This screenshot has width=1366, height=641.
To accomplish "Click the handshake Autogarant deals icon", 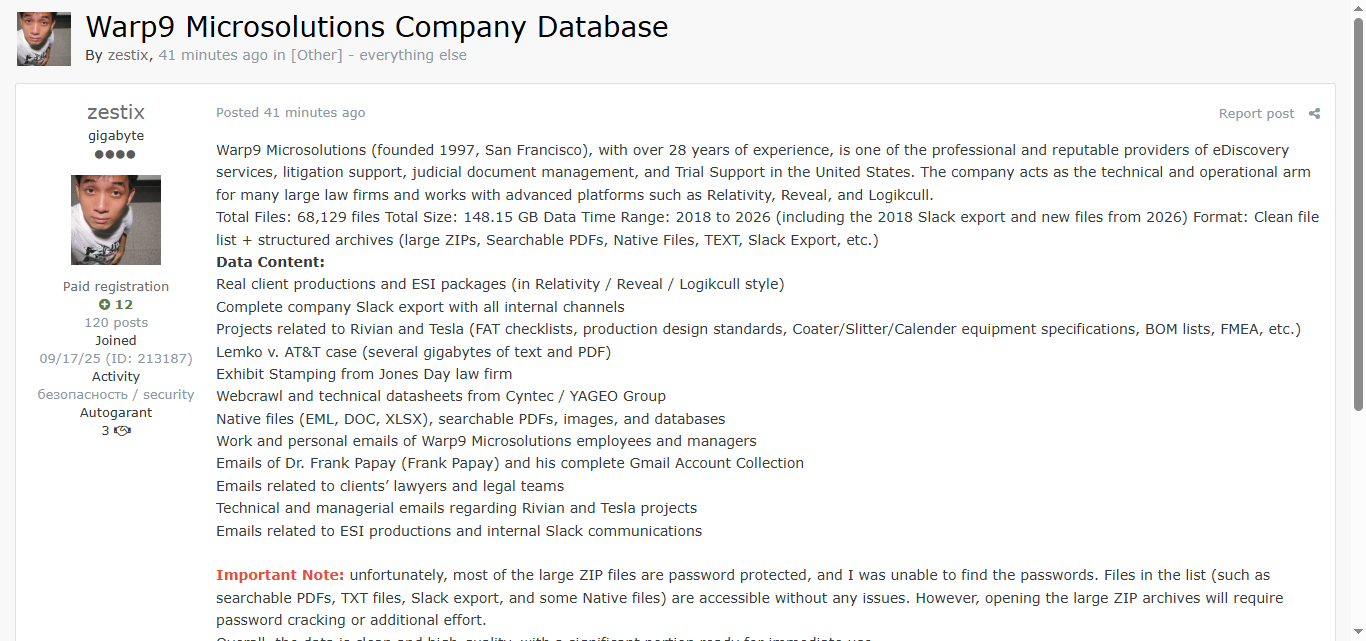I will coord(122,431).
